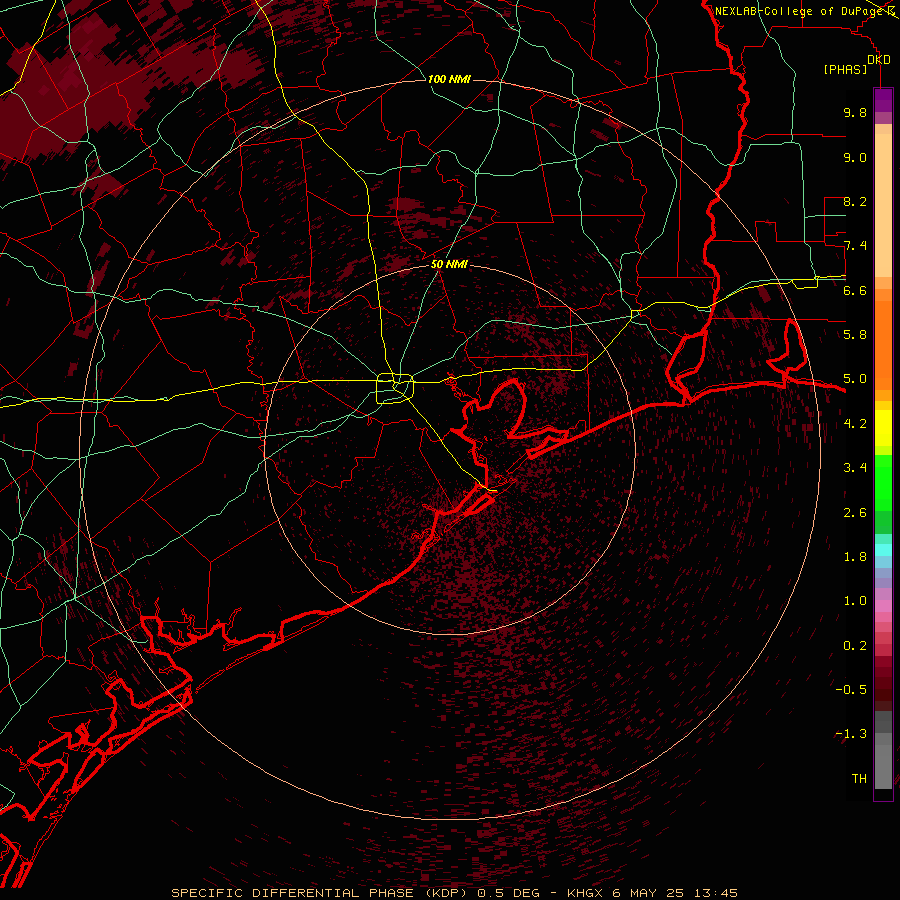Click the "SPECIFIC DIFFERENTIAL PHASE (KDP)" caption text
Screen dimensions: 900x900
tap(319, 893)
